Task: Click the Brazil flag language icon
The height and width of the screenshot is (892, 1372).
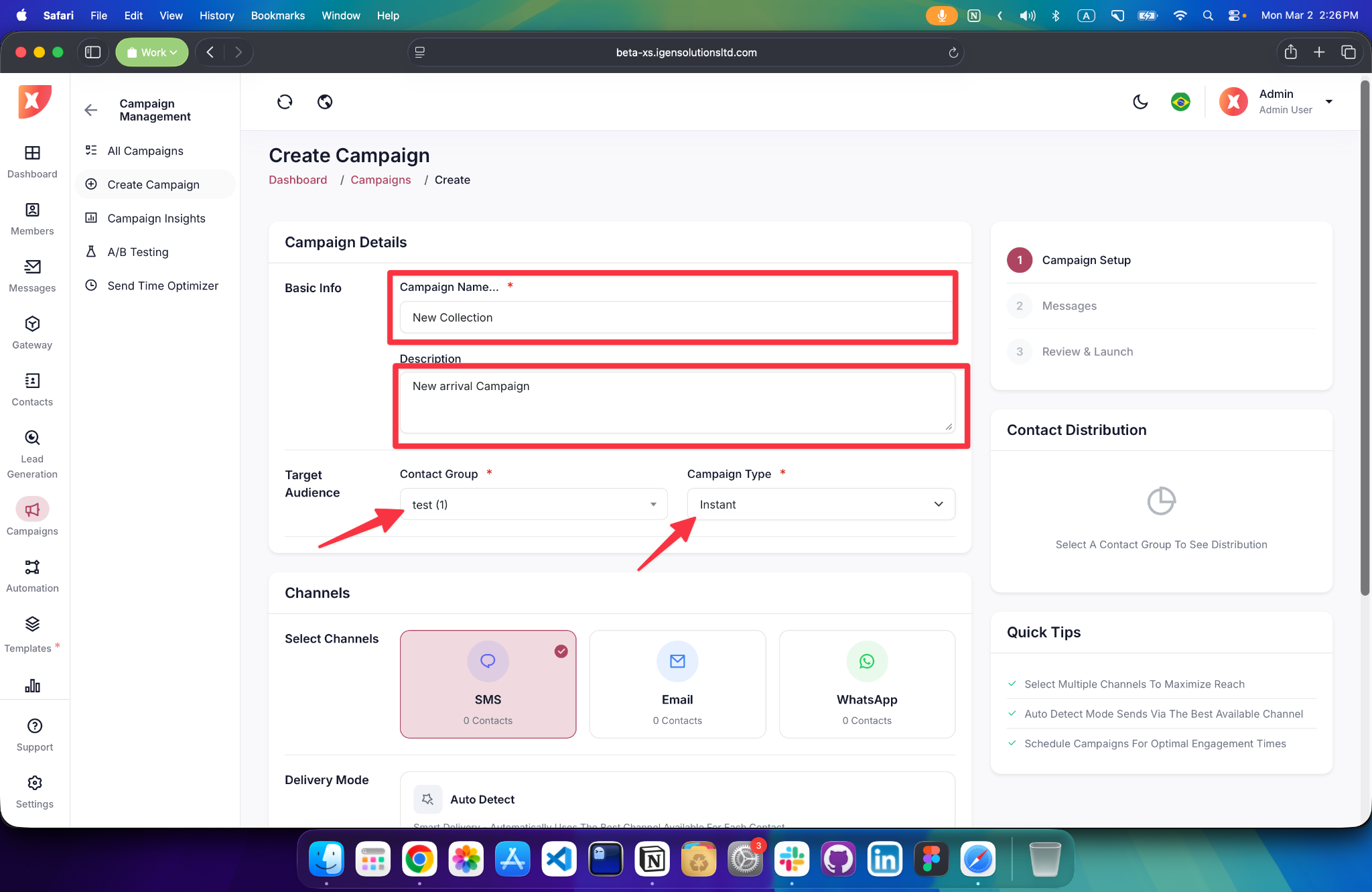Action: point(1180,102)
